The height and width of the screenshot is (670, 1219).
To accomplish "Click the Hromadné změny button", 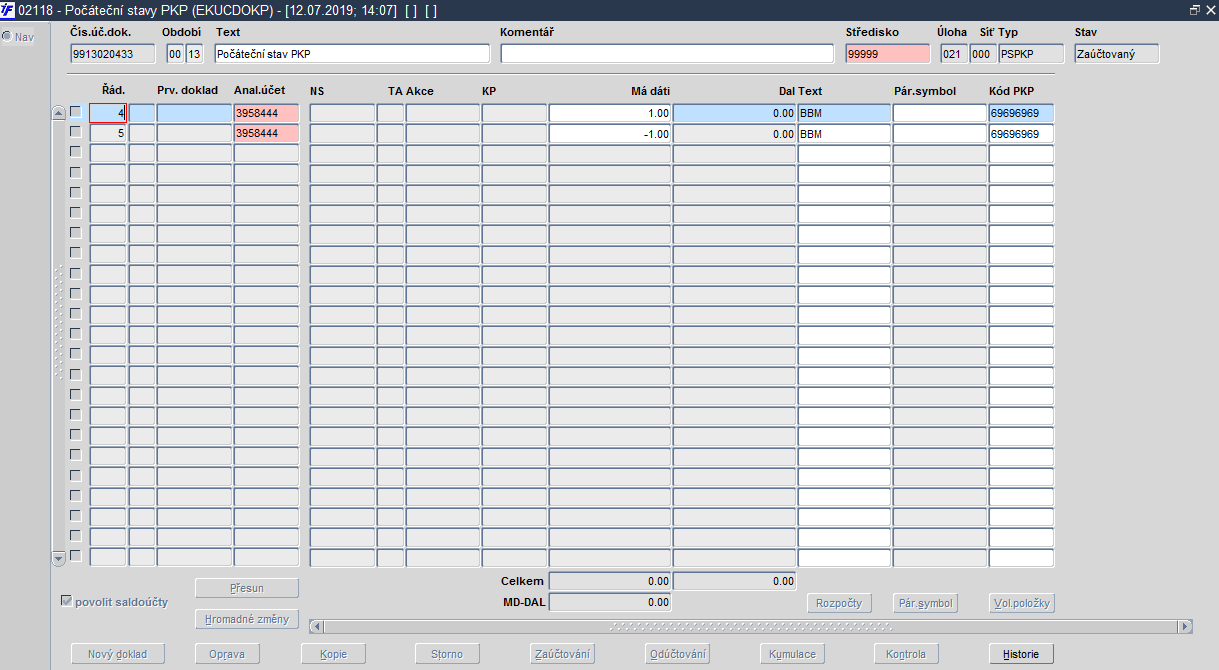I will tap(247, 619).
